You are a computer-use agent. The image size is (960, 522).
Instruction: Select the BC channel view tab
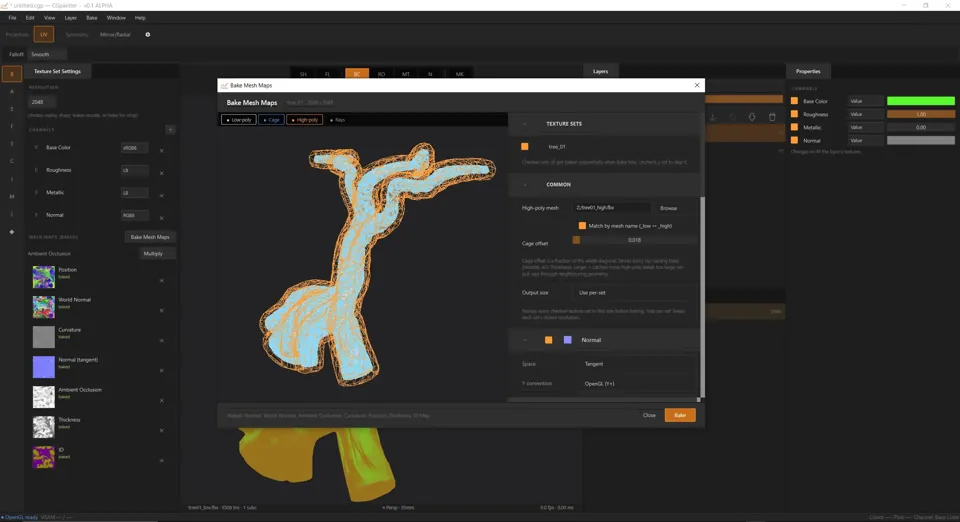tap(357, 73)
